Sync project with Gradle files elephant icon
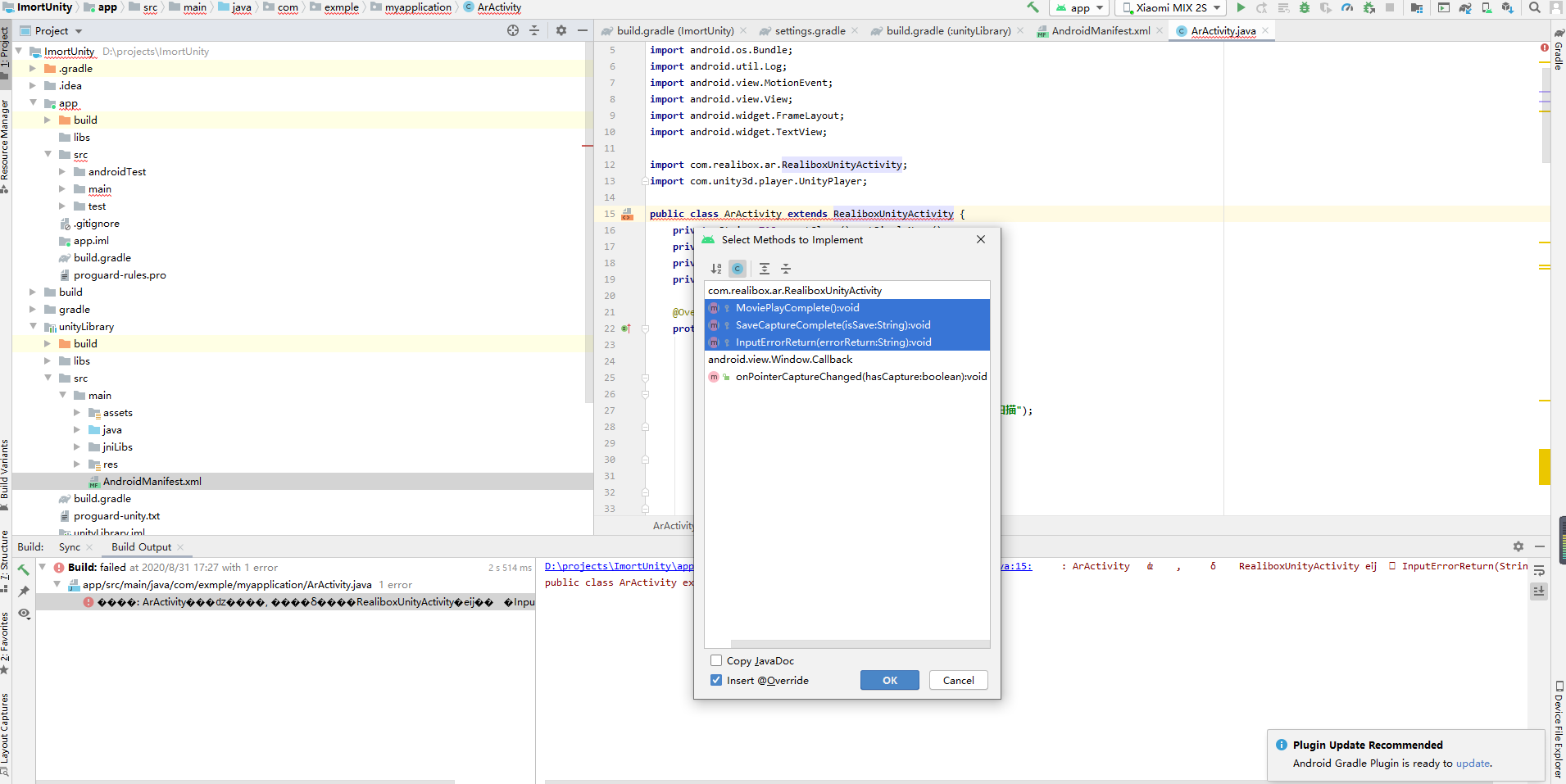The width and height of the screenshot is (1566, 784). [1465, 7]
